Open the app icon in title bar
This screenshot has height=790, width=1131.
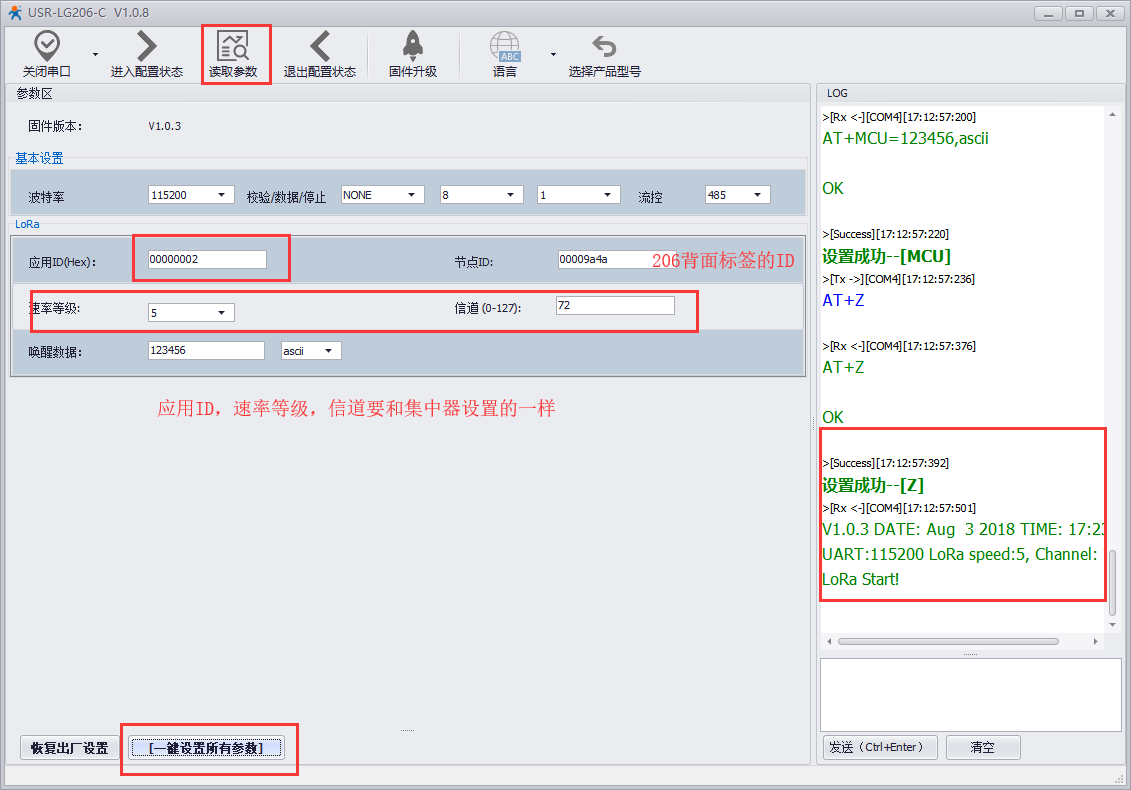point(10,11)
